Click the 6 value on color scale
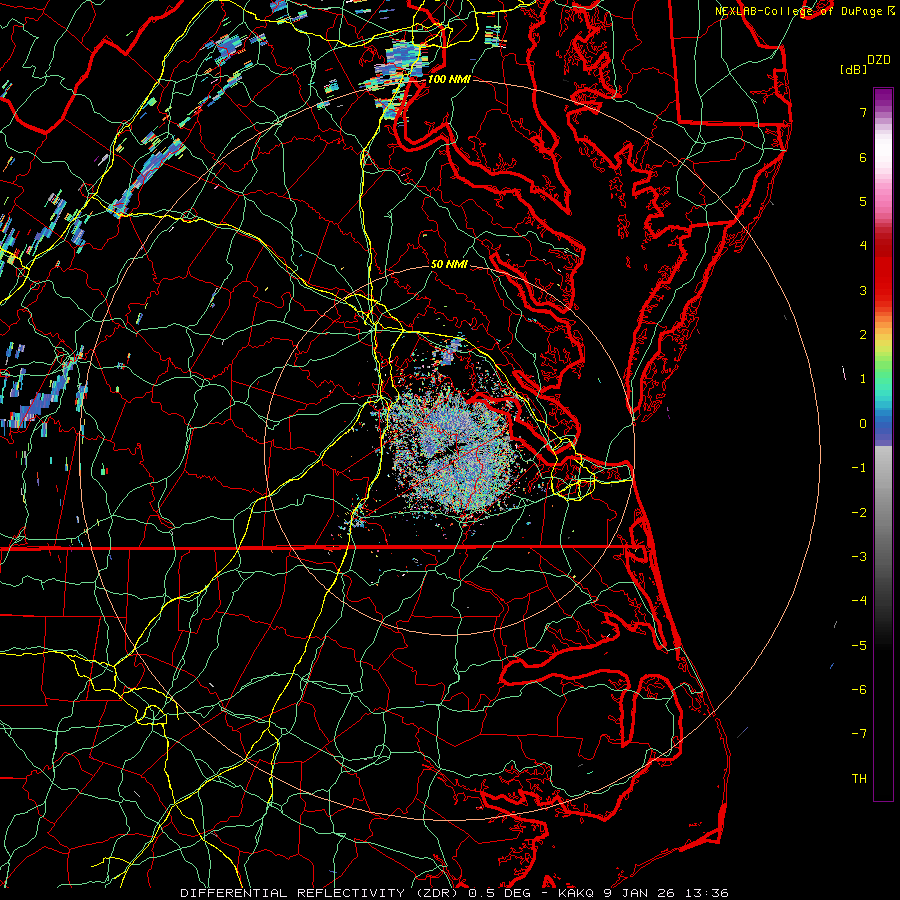This screenshot has height=900, width=900. [x=863, y=157]
